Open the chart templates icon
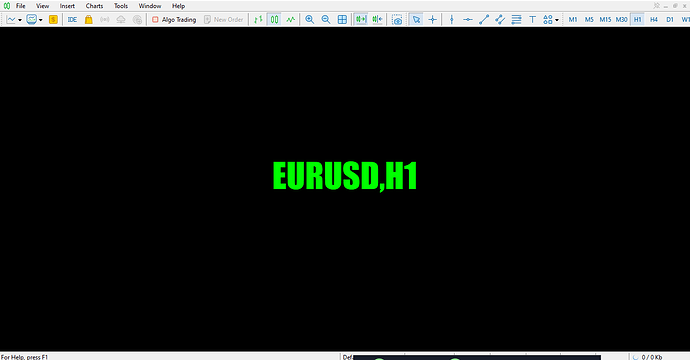The width and height of the screenshot is (690, 360). pyautogui.click(x=32, y=19)
